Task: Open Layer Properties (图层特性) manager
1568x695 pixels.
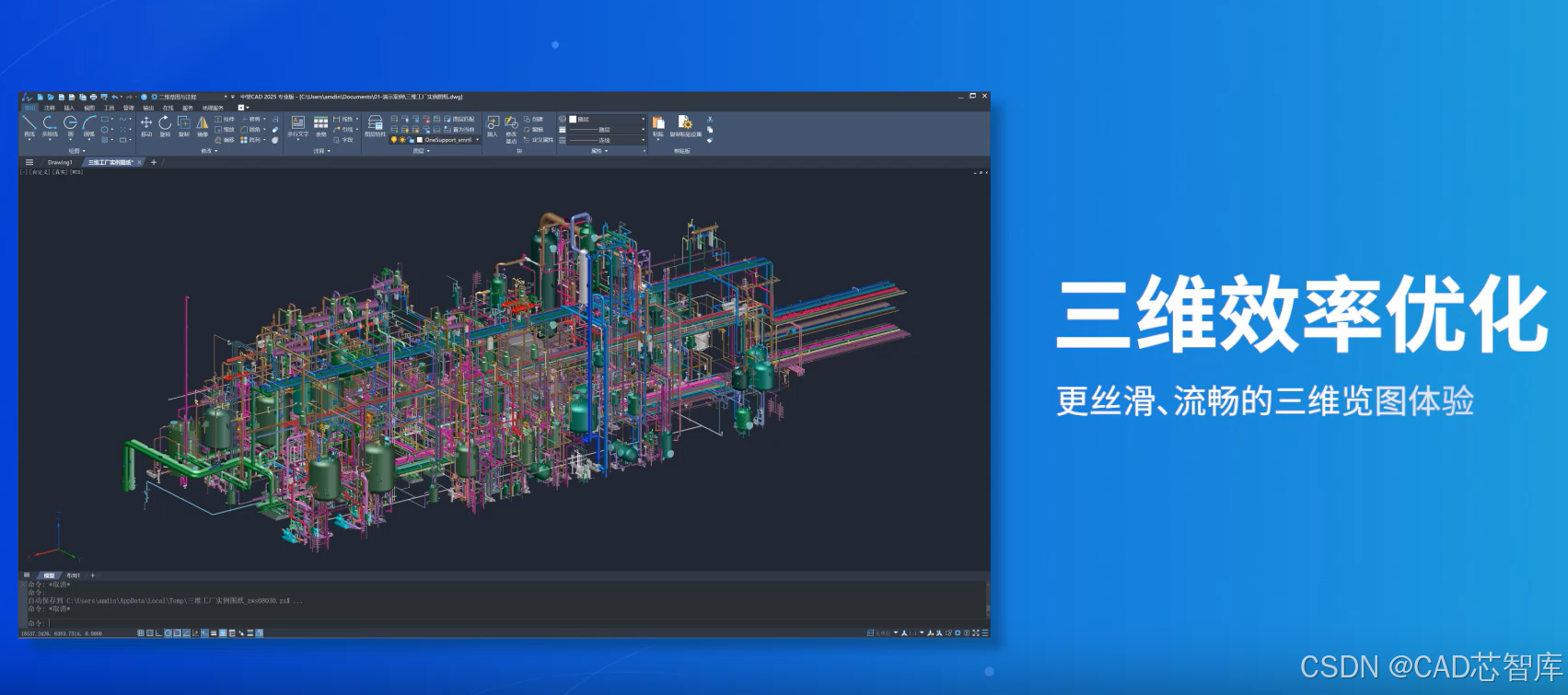Action: pyautogui.click(x=376, y=126)
